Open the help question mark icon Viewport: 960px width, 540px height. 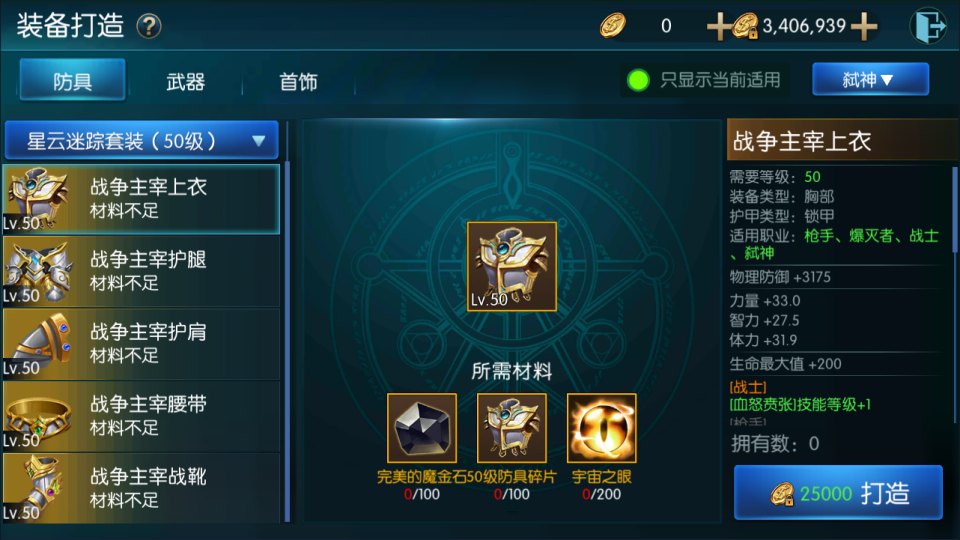click(x=149, y=26)
